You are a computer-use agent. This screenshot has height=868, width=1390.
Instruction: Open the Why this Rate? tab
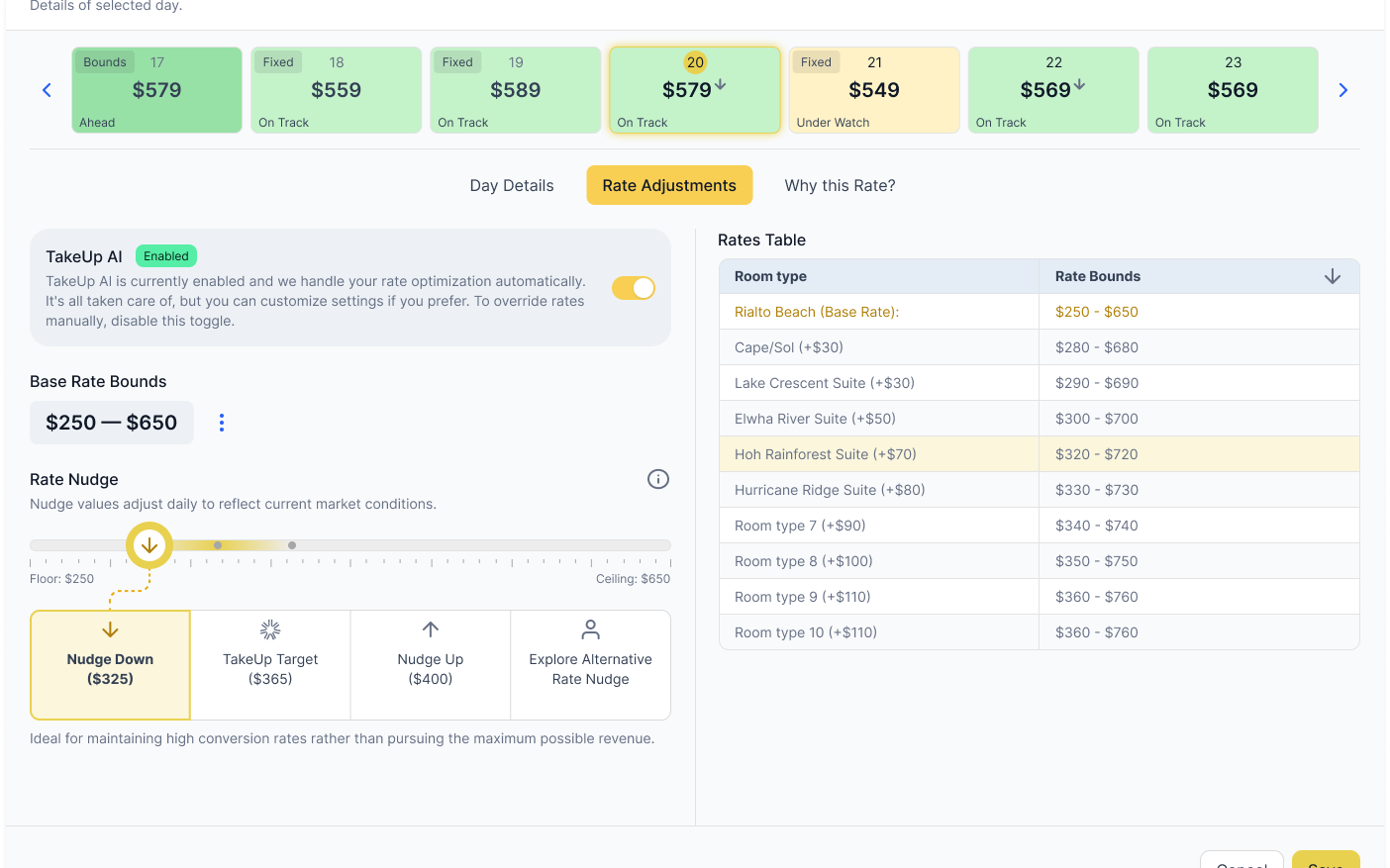point(840,185)
